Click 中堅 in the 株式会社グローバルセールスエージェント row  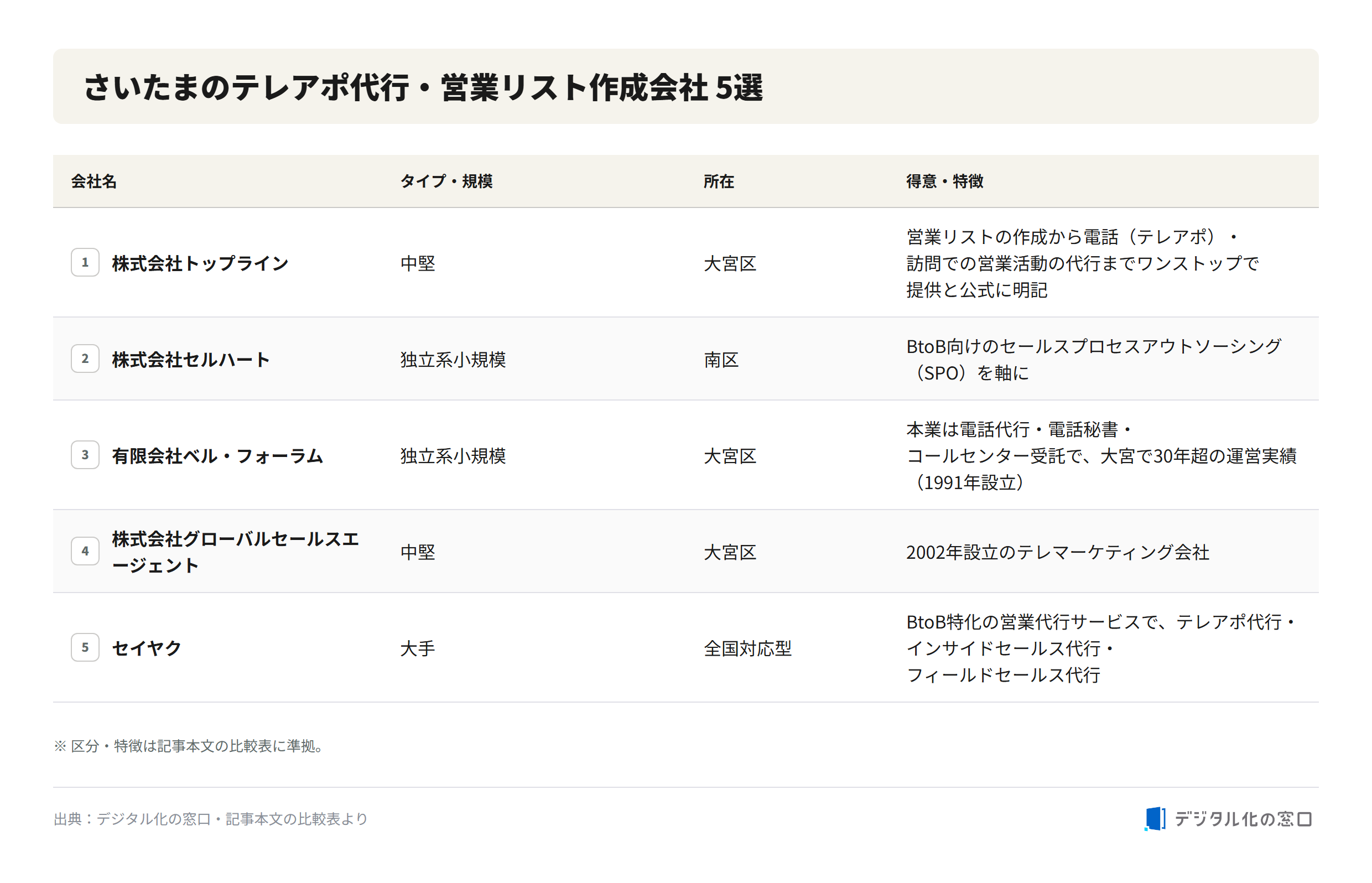(x=418, y=552)
